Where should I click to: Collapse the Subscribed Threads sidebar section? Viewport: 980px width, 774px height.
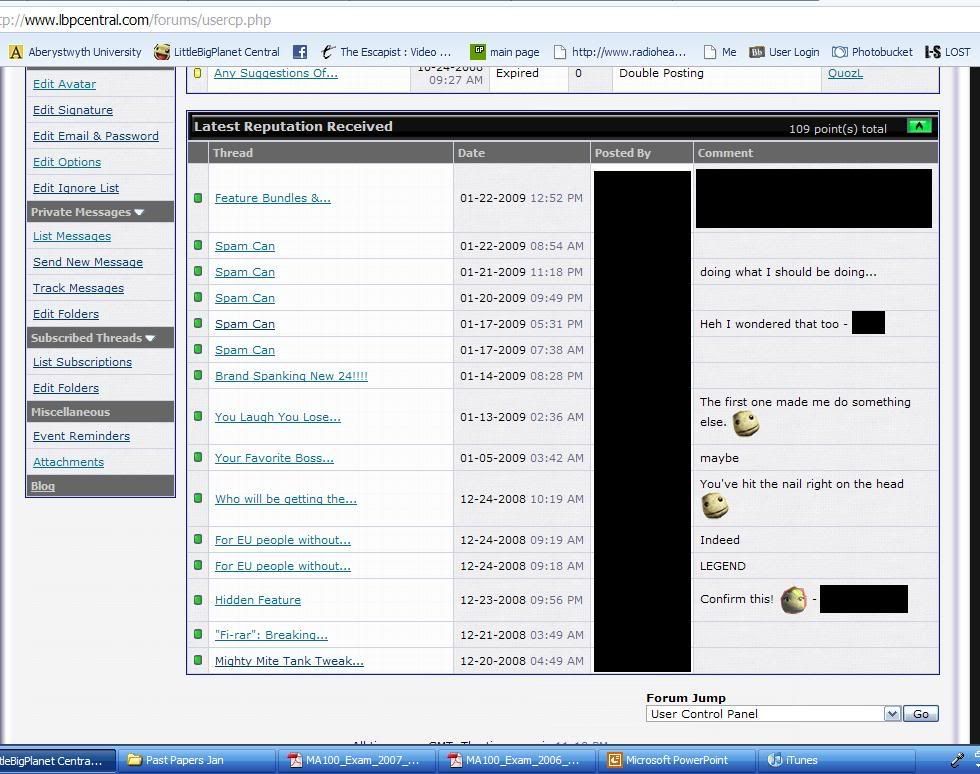(150, 338)
